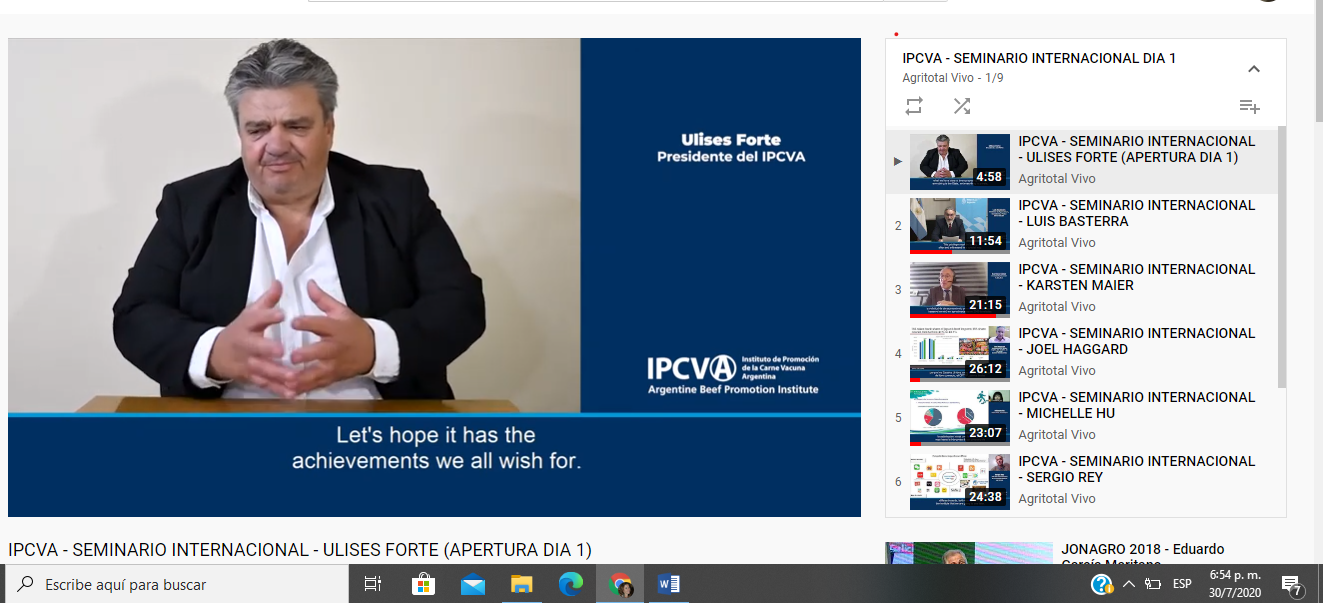This screenshot has width=1323, height=603.
Task: Click the save playlist icon
Action: tap(1249, 106)
